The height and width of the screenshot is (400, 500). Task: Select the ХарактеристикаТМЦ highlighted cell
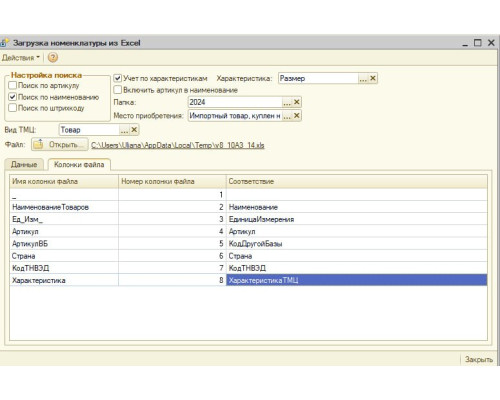point(357,280)
